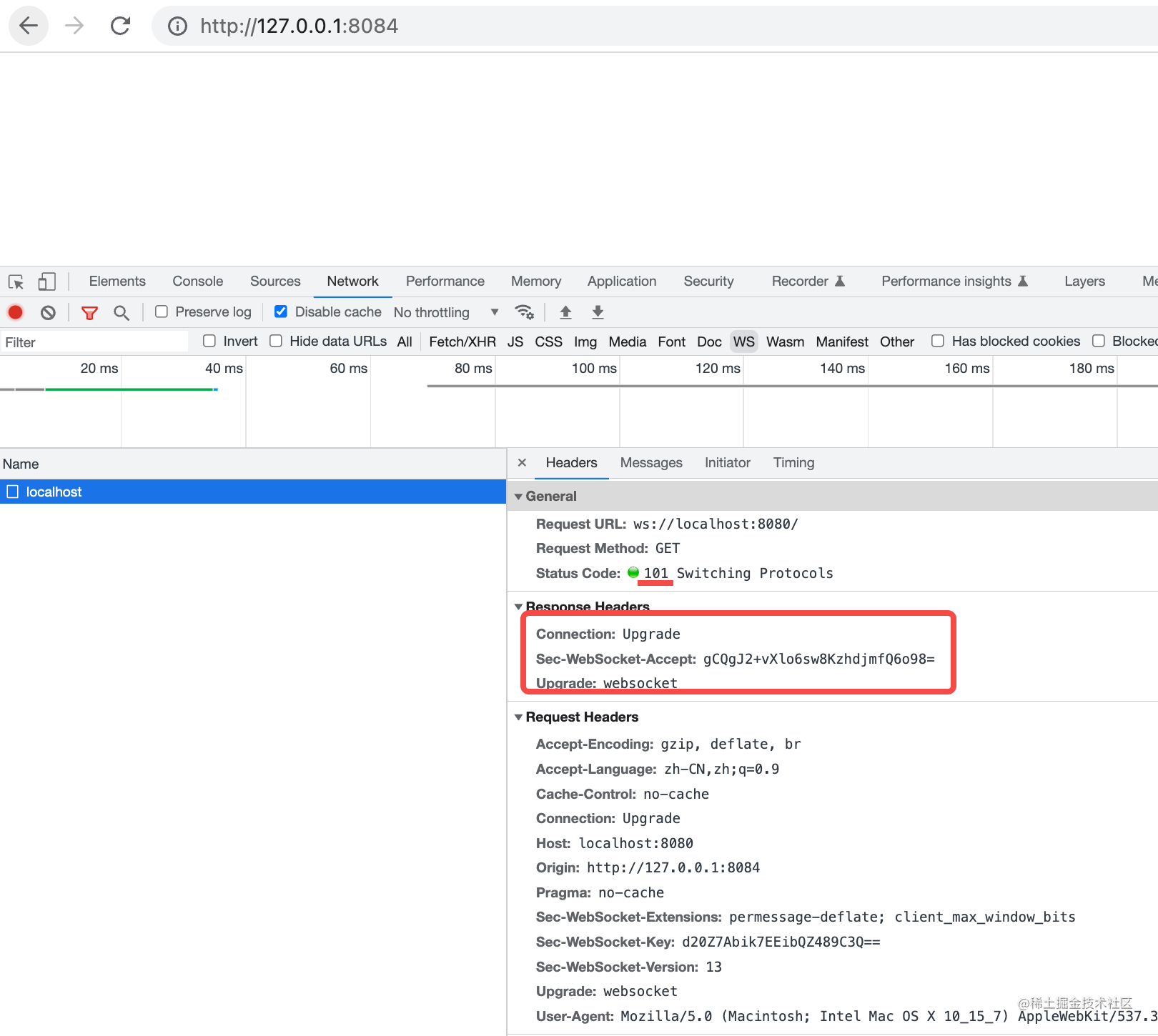Clear the network log
Image resolution: width=1158 pixels, height=1036 pixels.
[48, 312]
